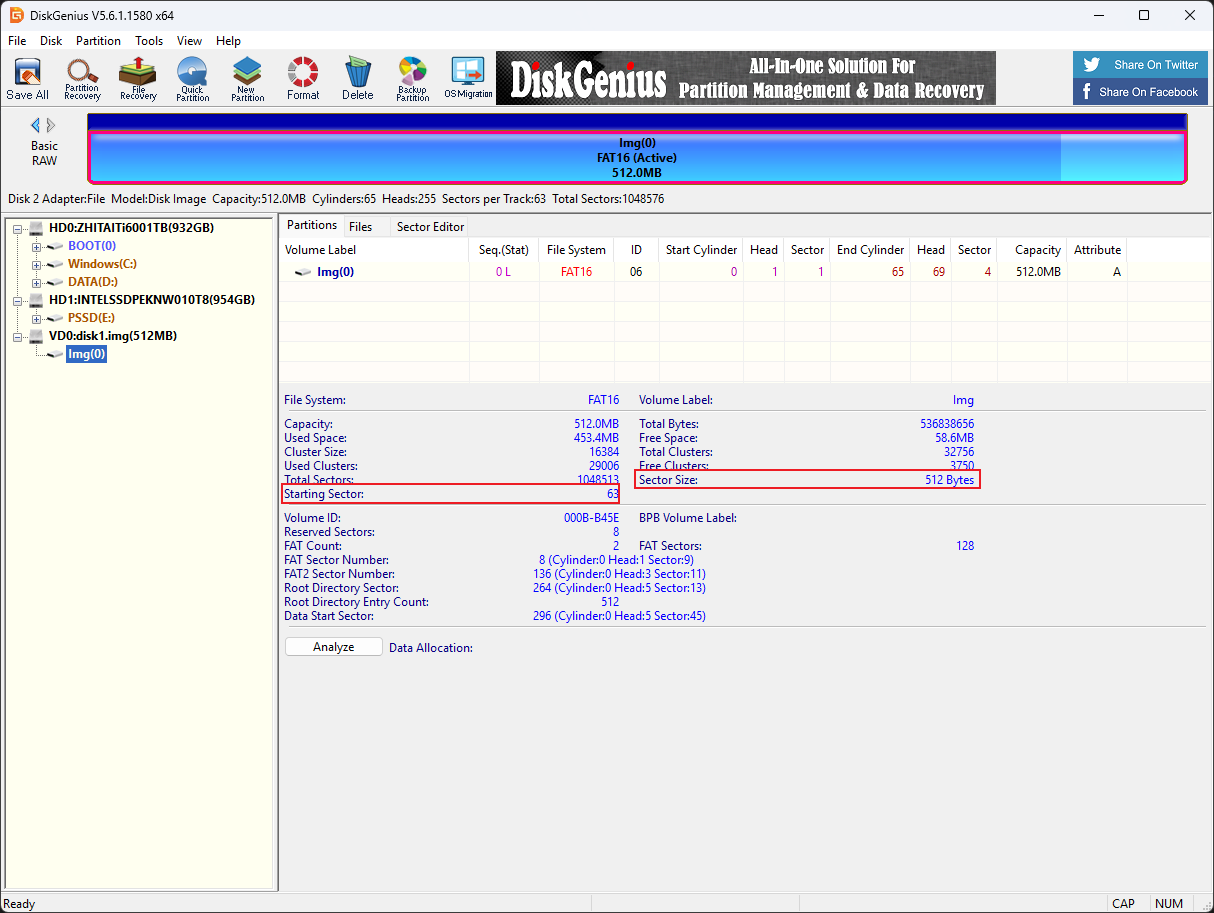This screenshot has width=1214, height=913.
Task: Click Free Space value 58.6MB
Action: point(953,438)
